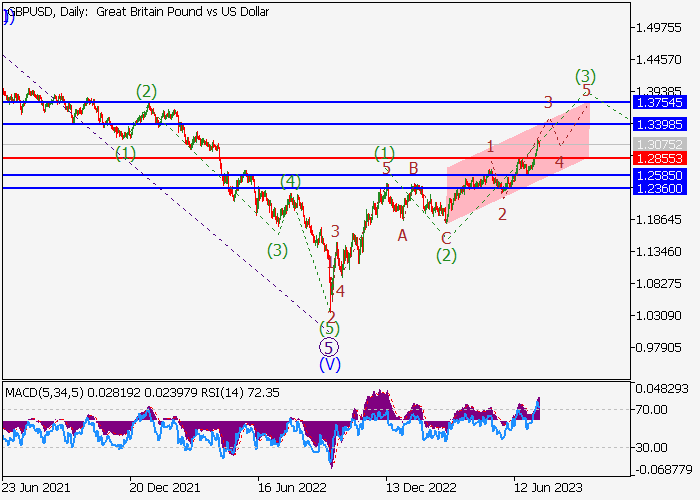This screenshot has height=500, width=700.
Task: Click the 70.00 RSI level label
Action: 651,409
